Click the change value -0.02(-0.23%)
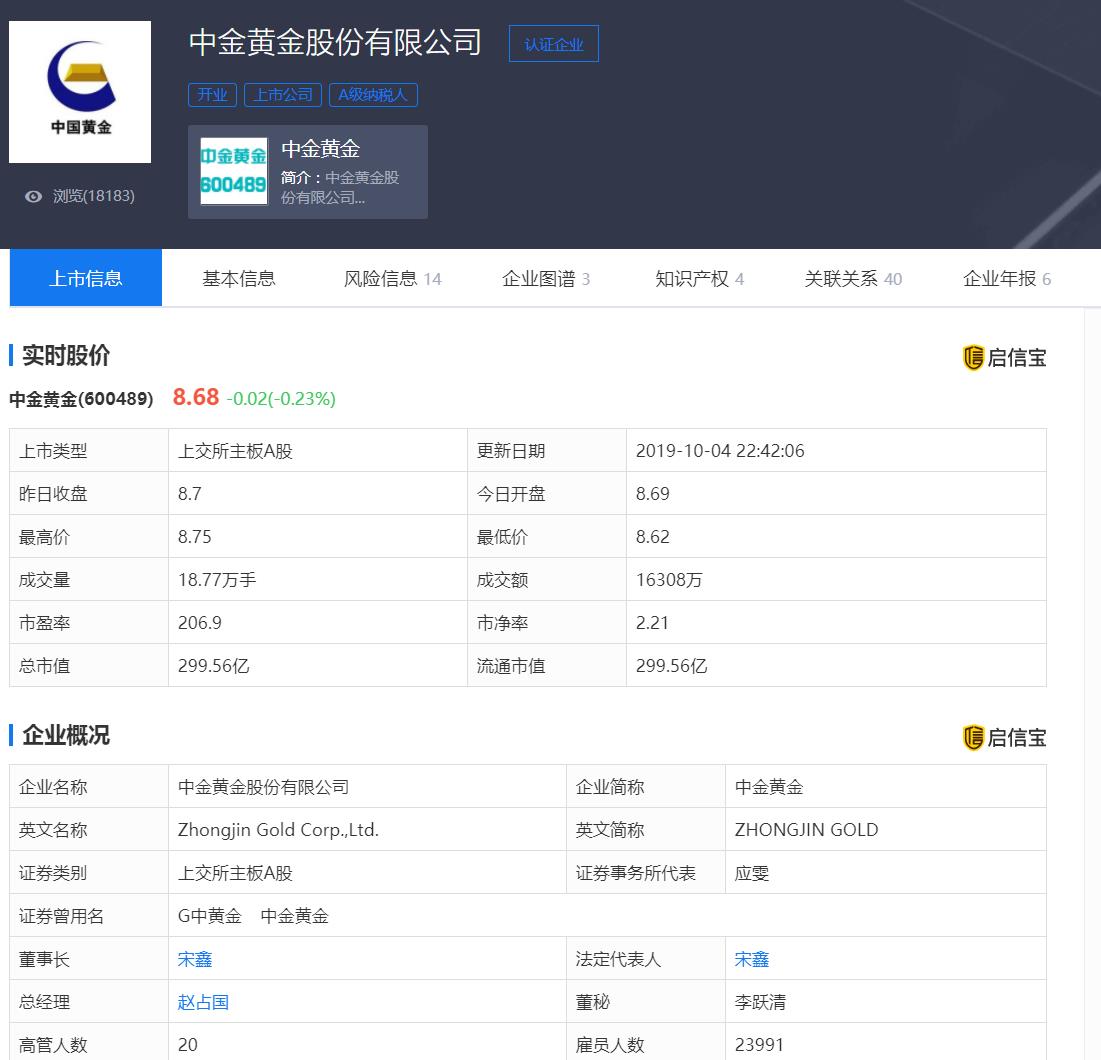Screen dimensions: 1101x1060 [281, 399]
